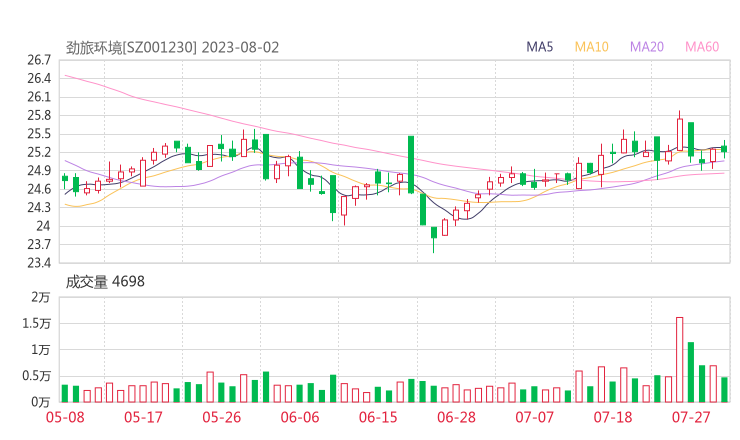Click the 1万 volume axis label
This screenshot has height=440, width=740.
tap(41, 350)
